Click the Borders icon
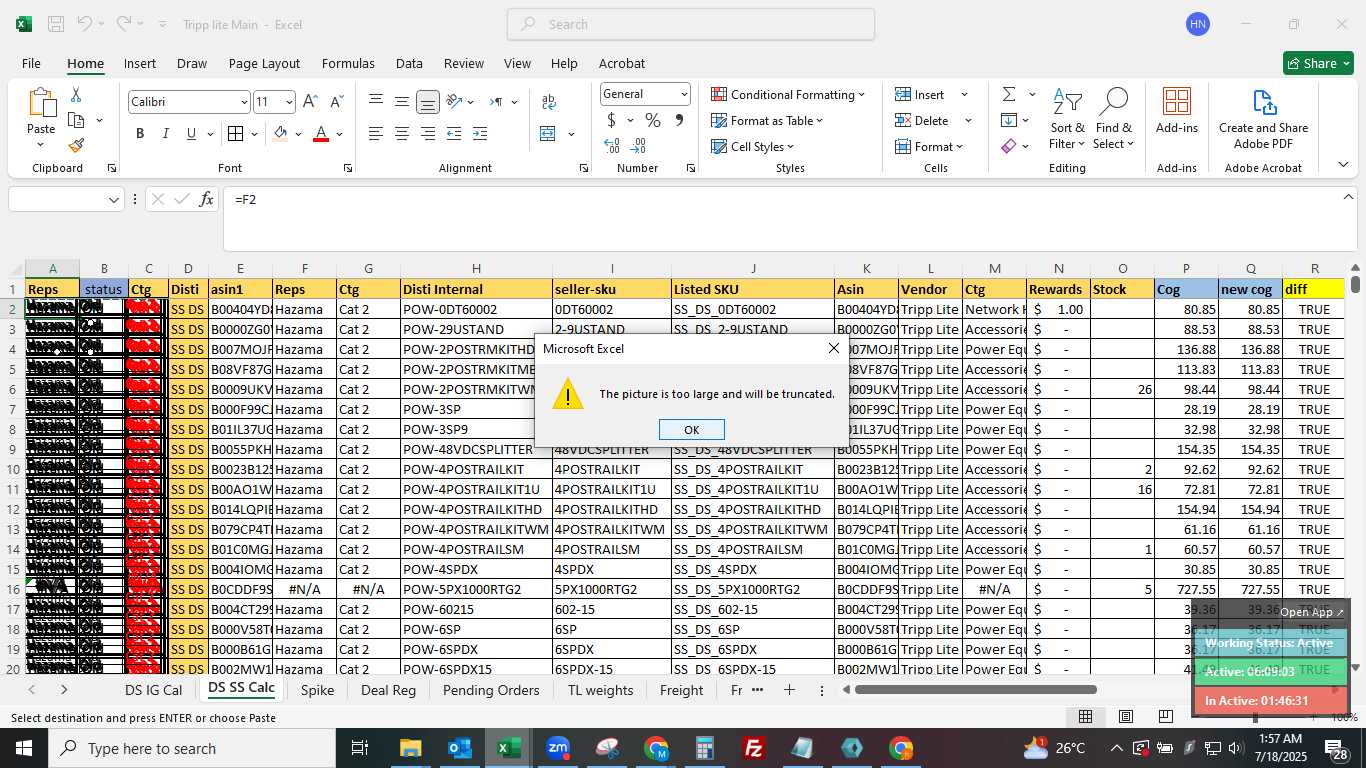 pos(235,133)
